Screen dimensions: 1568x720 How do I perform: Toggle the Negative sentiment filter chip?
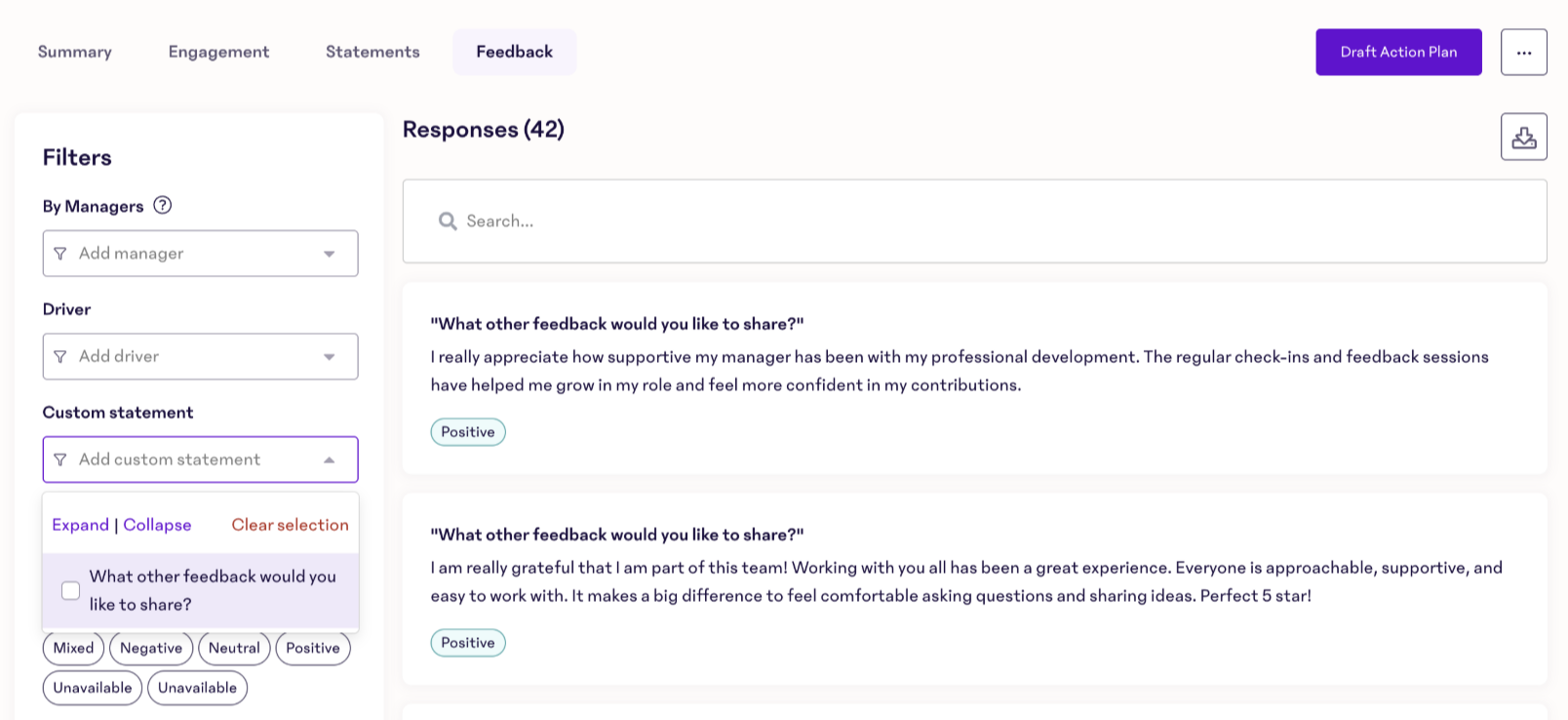coord(151,648)
